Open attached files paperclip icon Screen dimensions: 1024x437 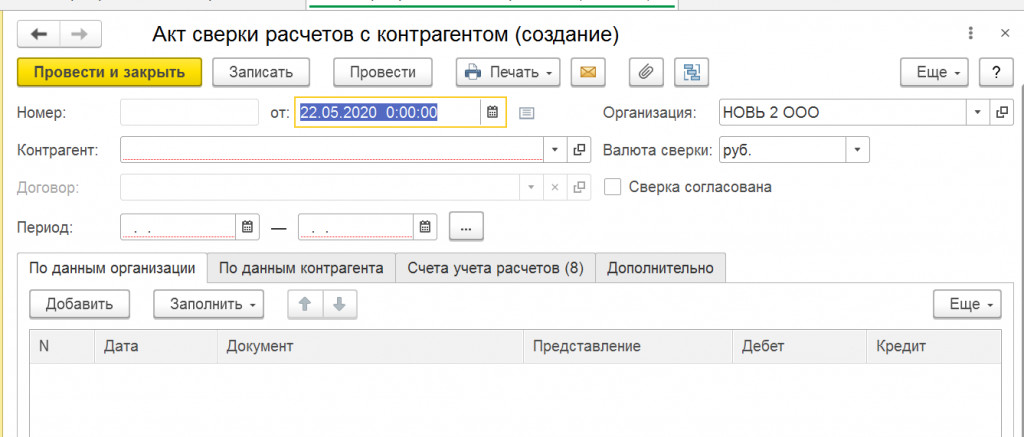tap(647, 72)
